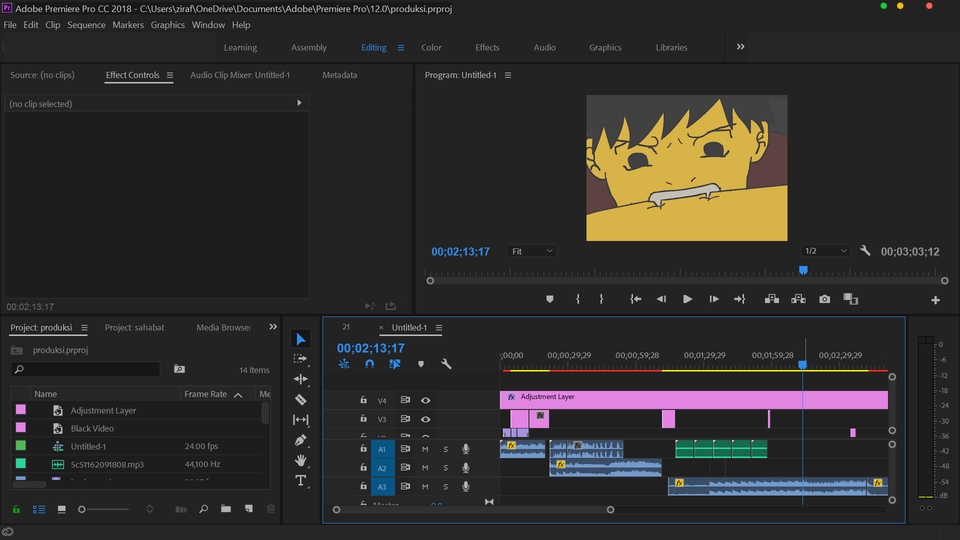Open Effect Controls panel menu

[170, 75]
